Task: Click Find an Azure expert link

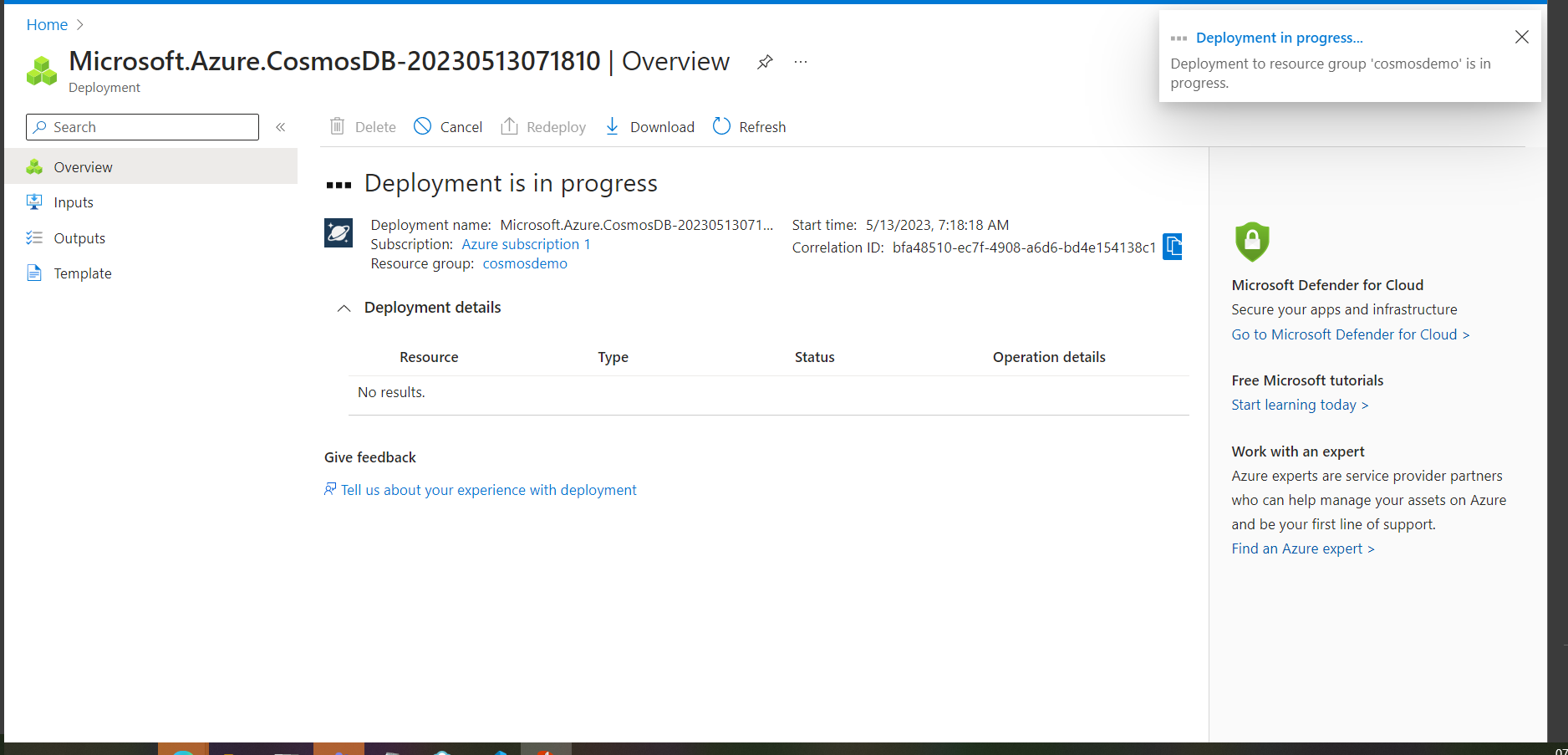Action: (x=1302, y=548)
